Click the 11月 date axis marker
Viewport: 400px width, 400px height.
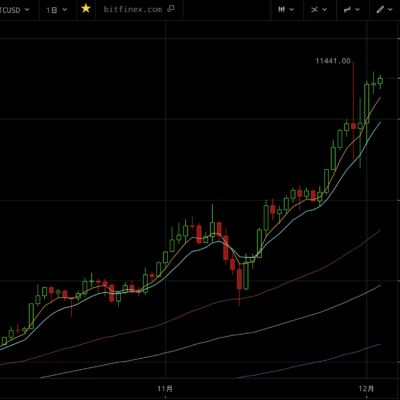point(165,389)
